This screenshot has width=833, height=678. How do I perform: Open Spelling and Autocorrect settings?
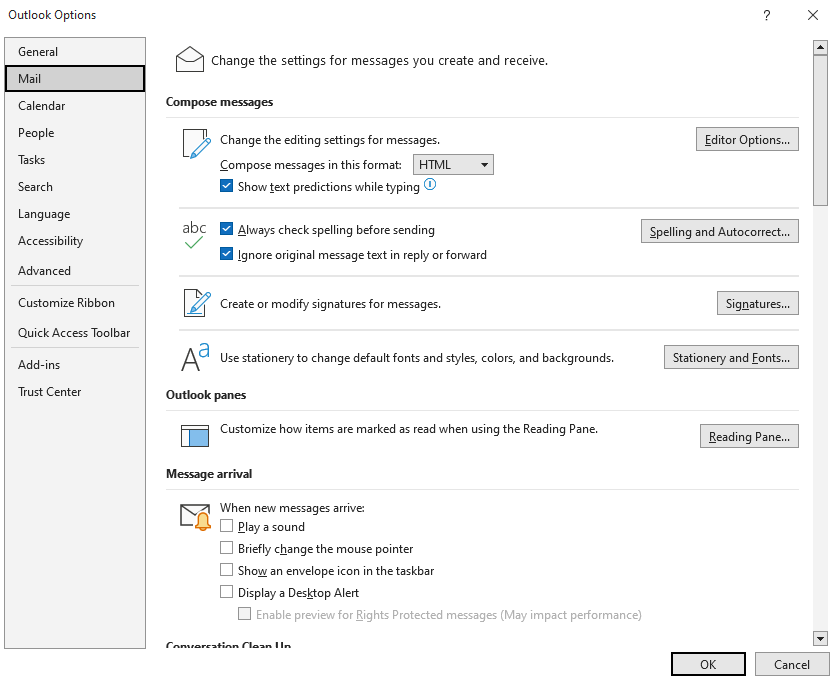(x=719, y=231)
